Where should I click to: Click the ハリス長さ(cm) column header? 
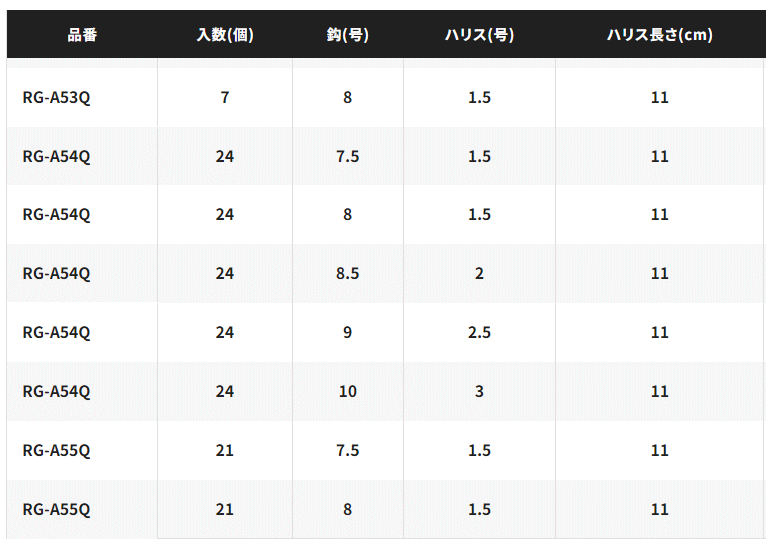click(660, 35)
